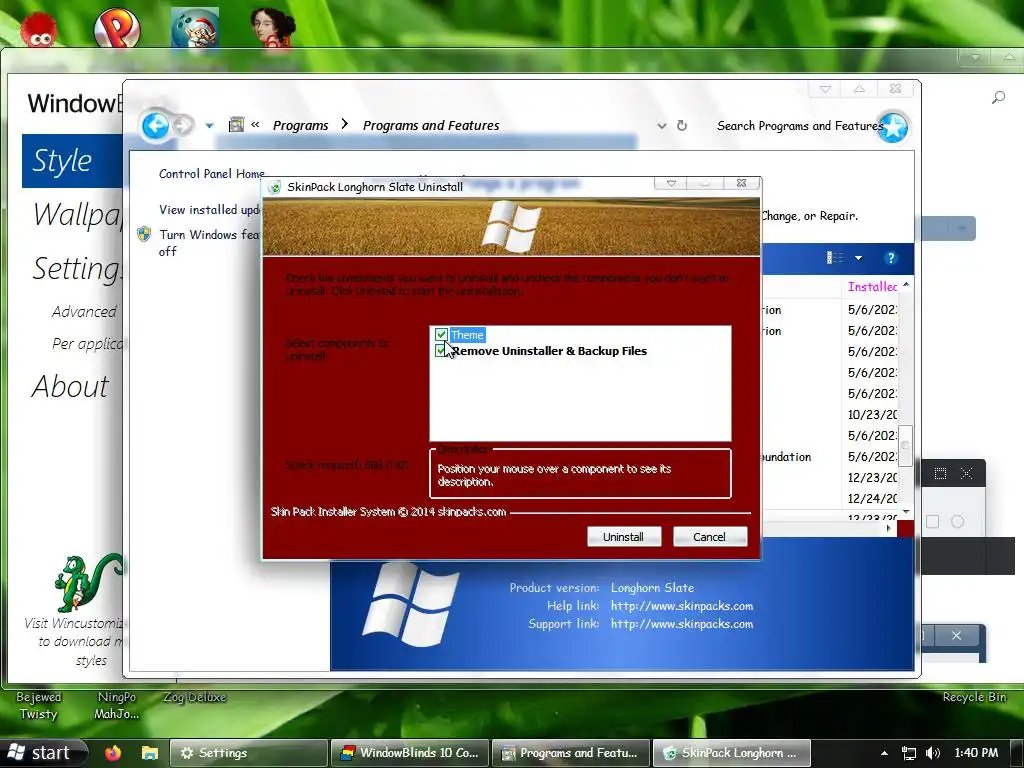Toggle the Theme component checkbox
This screenshot has width=1024, height=768.
pyautogui.click(x=441, y=335)
